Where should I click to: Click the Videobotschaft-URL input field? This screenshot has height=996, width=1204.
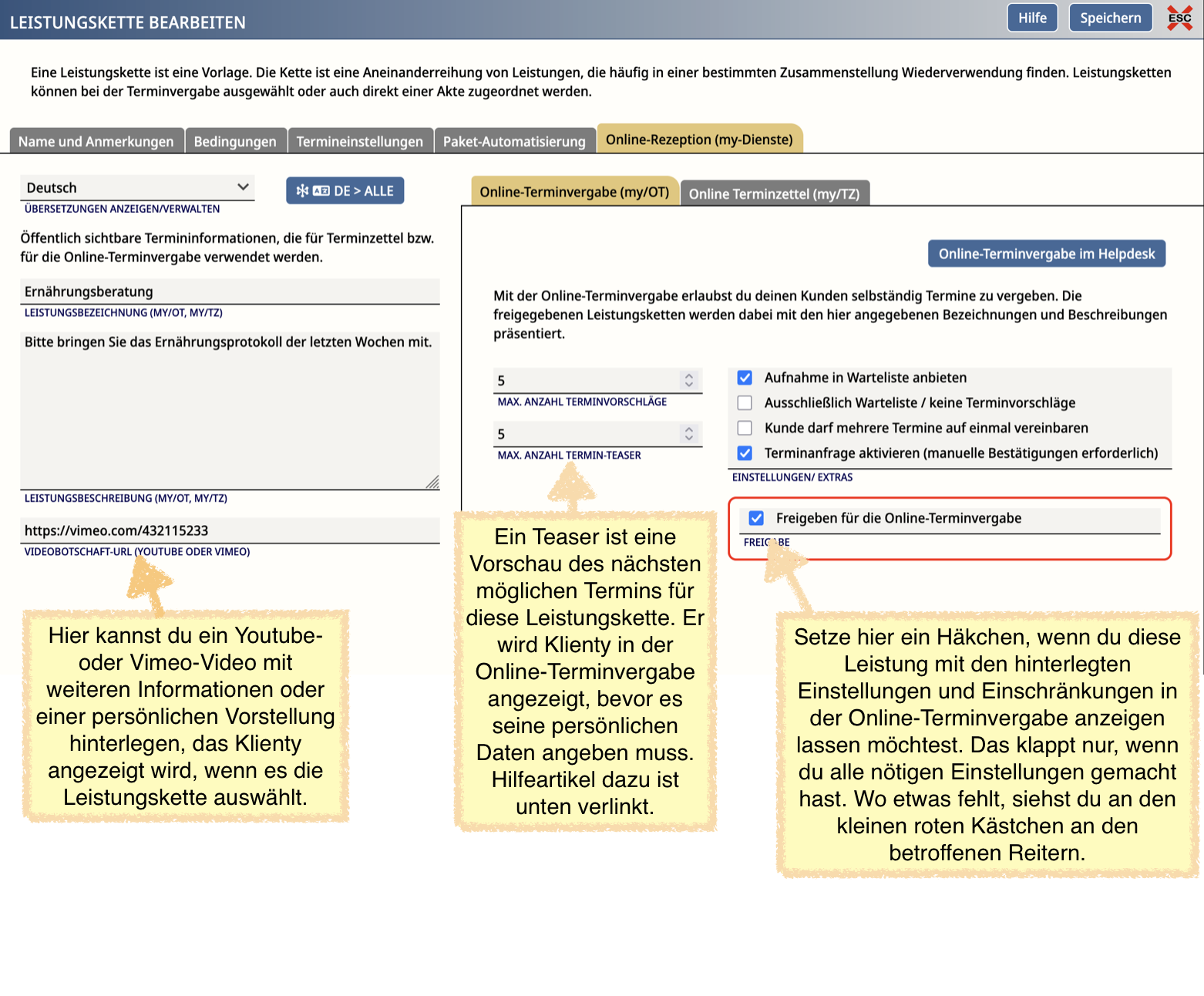[230, 530]
